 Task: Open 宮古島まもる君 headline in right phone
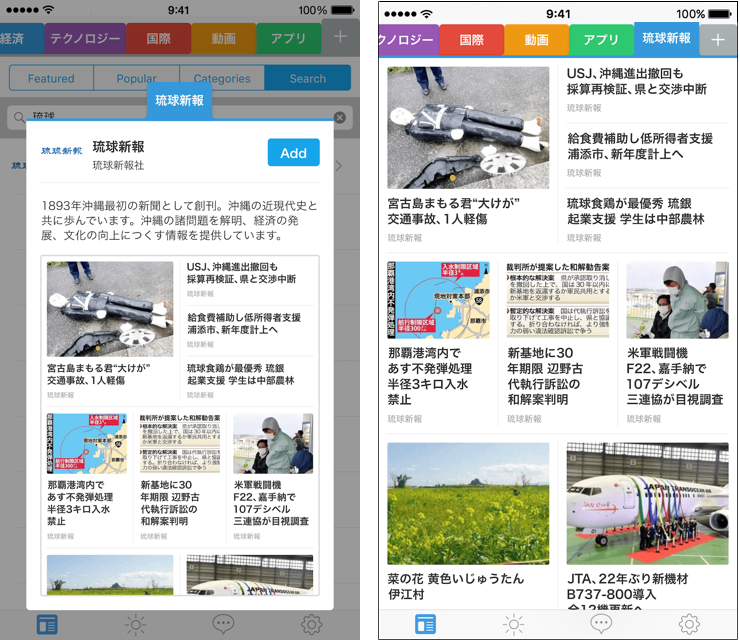pyautogui.click(x=454, y=211)
